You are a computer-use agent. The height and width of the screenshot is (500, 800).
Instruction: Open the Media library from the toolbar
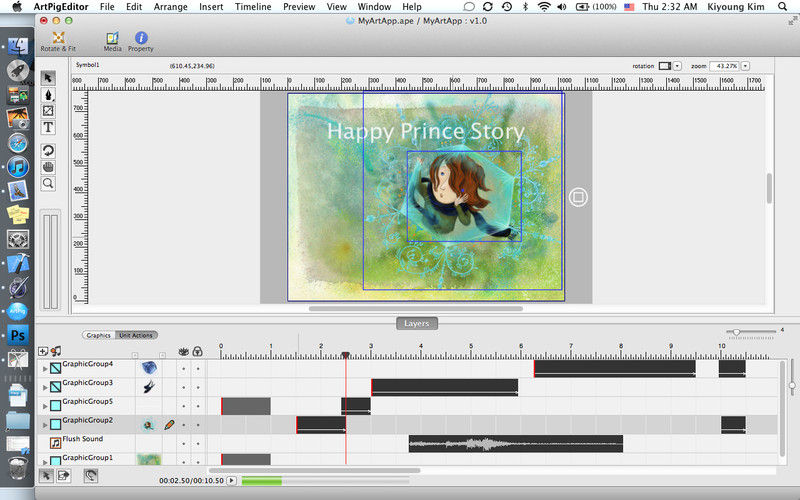click(112, 41)
